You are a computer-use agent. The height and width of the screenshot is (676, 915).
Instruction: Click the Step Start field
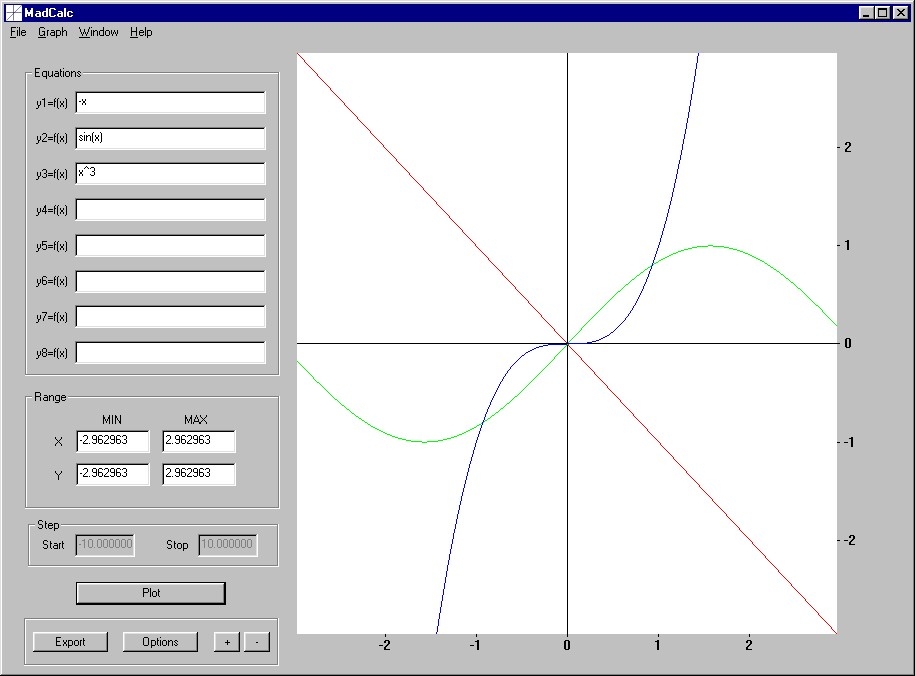pos(105,545)
